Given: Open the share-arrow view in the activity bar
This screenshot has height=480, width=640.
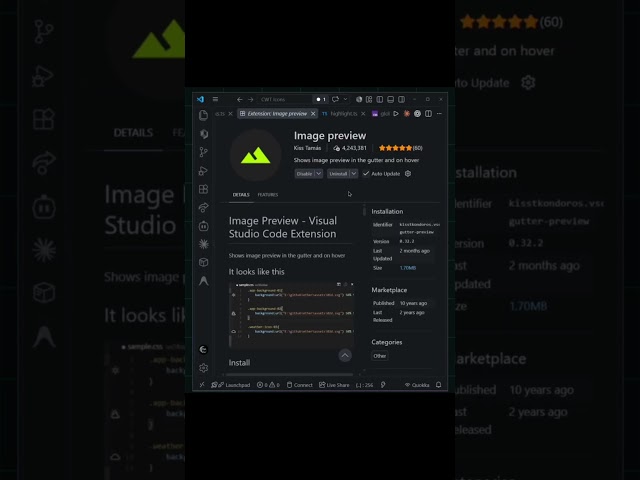Looking at the screenshot, I should pos(203,207).
